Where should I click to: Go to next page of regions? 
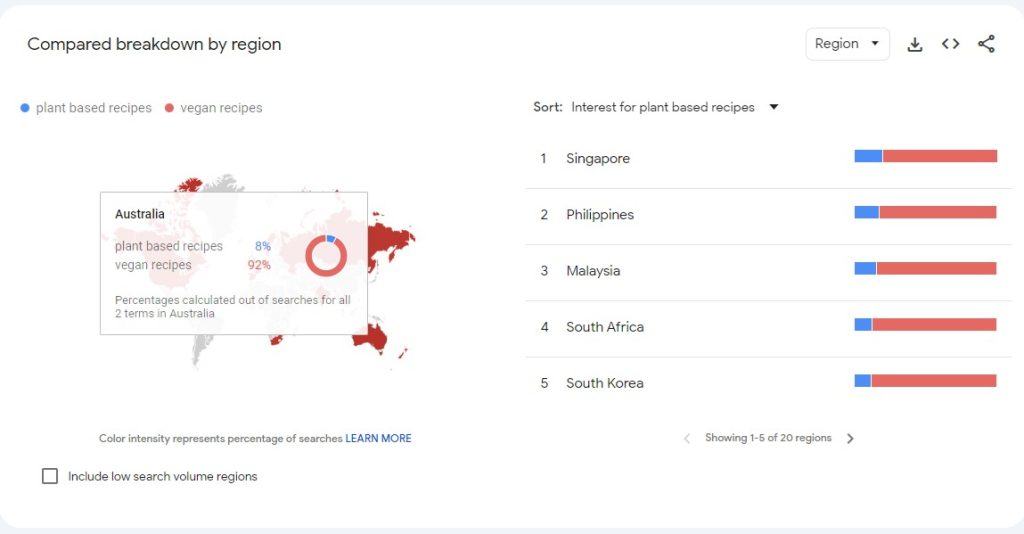(x=850, y=438)
